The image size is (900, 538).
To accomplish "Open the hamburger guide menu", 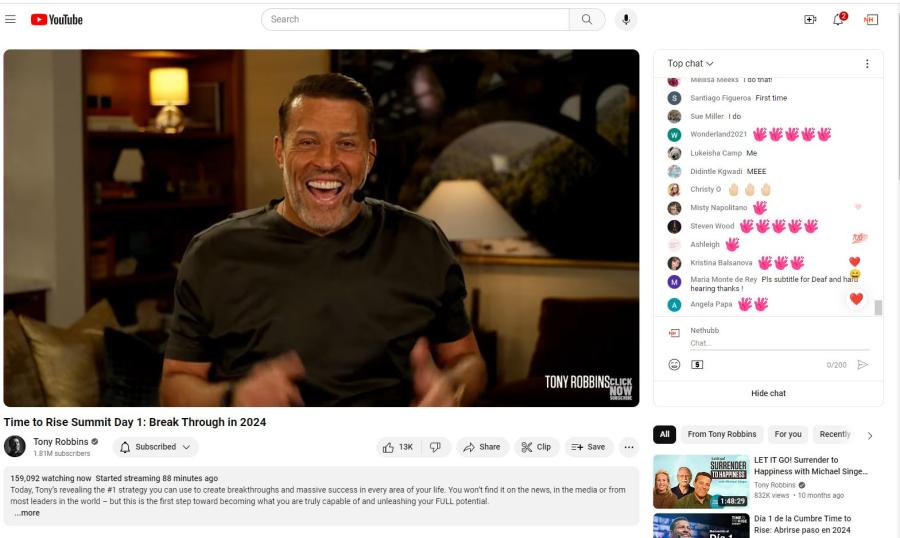I will point(10,20).
